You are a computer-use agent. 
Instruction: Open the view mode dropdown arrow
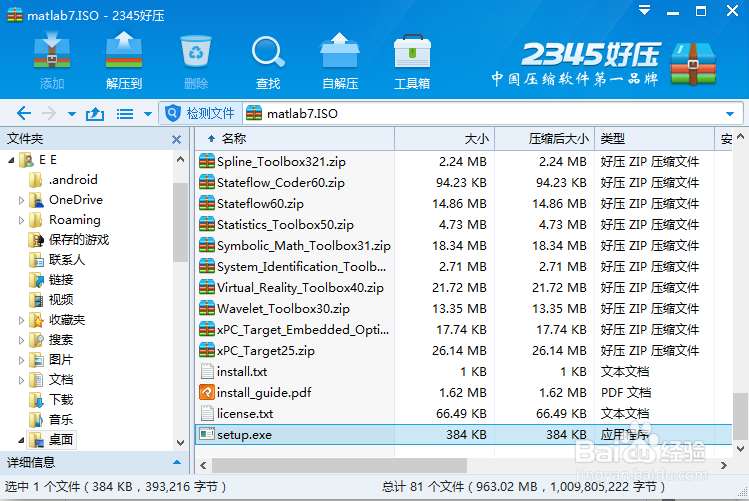click(148, 114)
